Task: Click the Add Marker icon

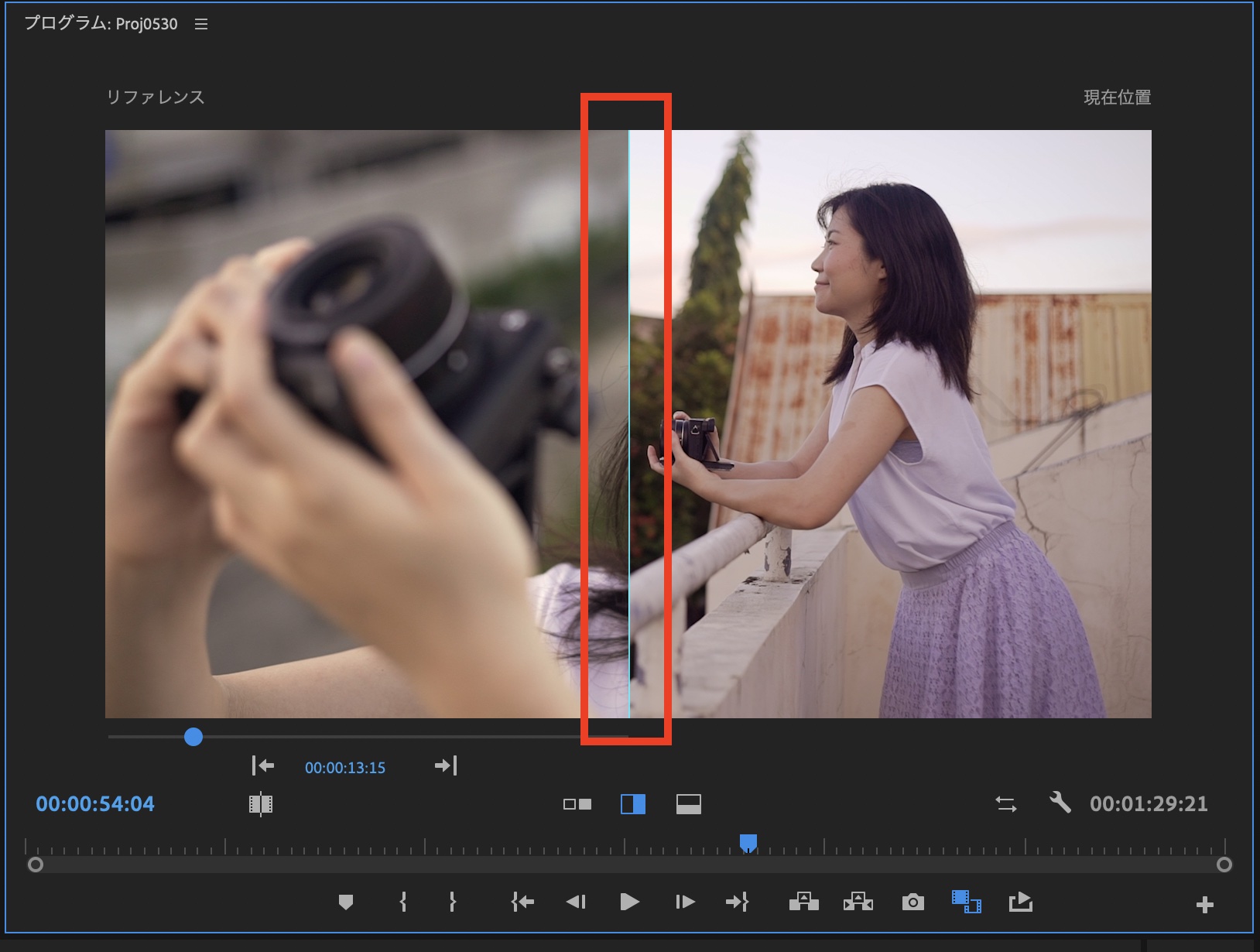Action: [x=346, y=902]
